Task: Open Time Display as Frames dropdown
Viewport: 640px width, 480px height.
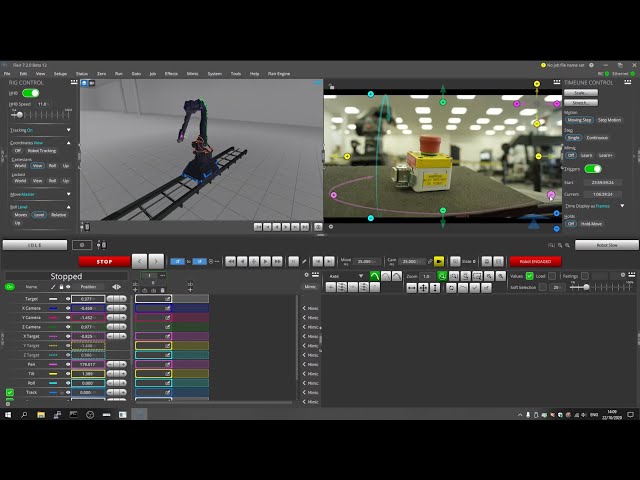Action: (x=622, y=206)
